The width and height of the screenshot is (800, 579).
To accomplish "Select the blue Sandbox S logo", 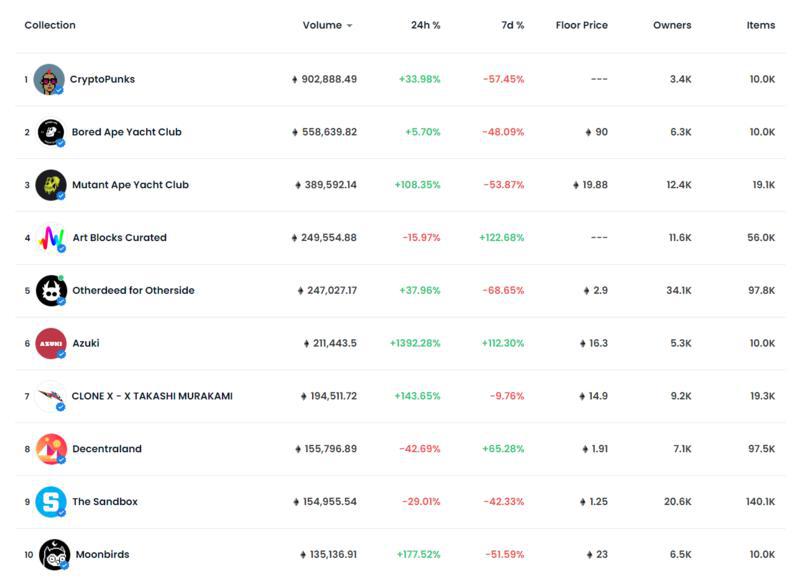I will point(51,502).
